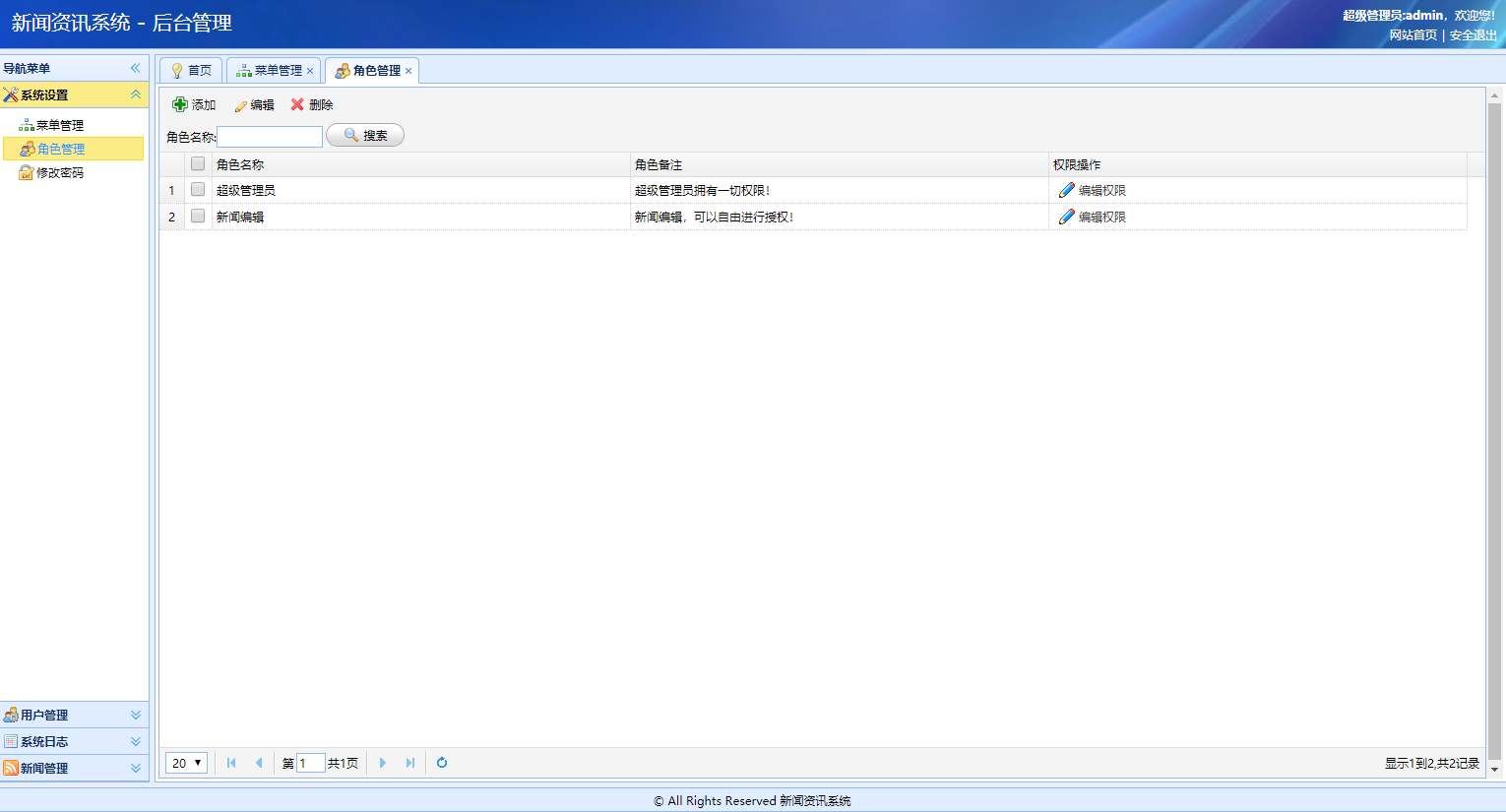This screenshot has width=1506, height=812.
Task: Click the users icon beside 用户管理
Action: tap(11, 715)
